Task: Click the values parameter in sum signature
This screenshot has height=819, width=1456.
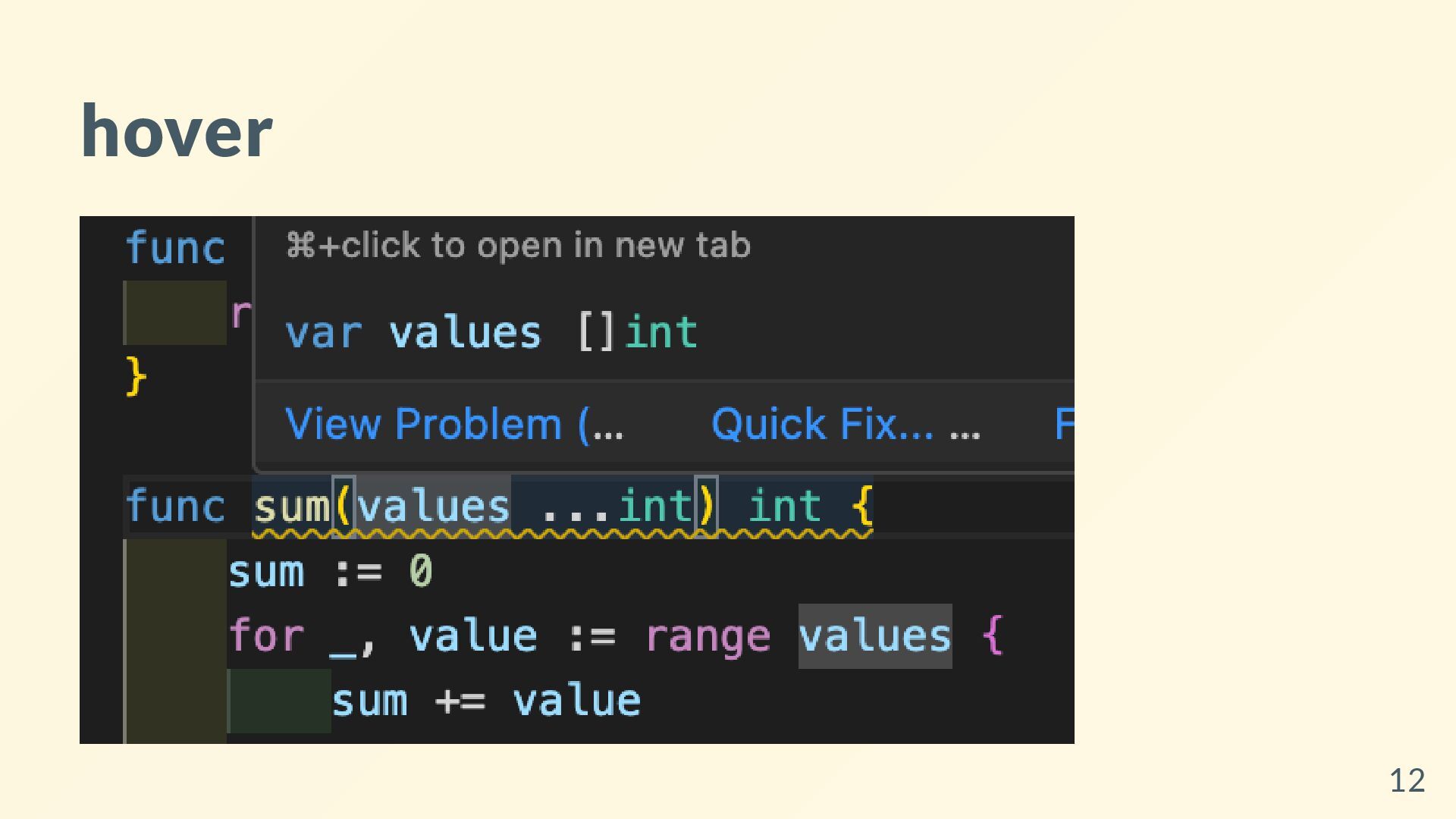Action: pyautogui.click(x=434, y=507)
